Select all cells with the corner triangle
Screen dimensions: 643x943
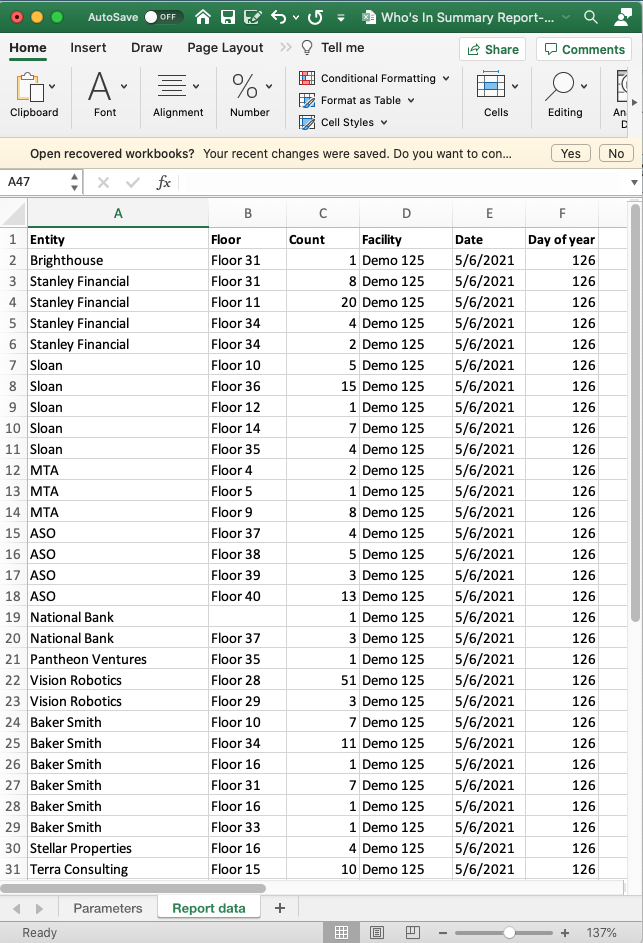[13, 213]
